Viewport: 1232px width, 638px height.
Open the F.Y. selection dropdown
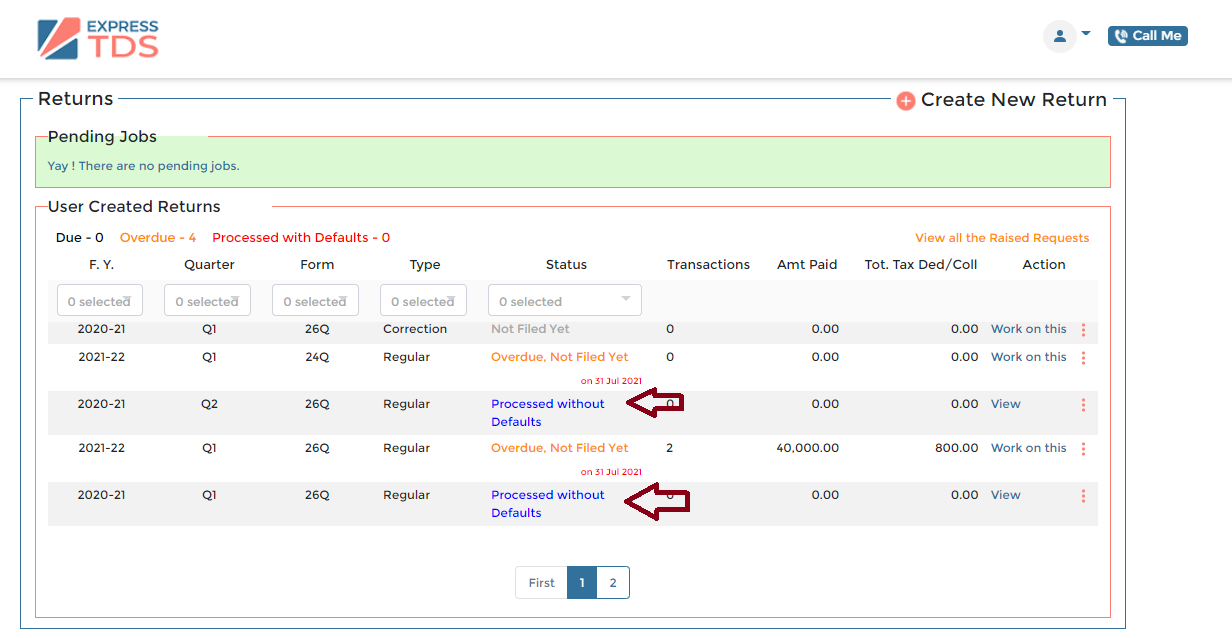point(99,300)
